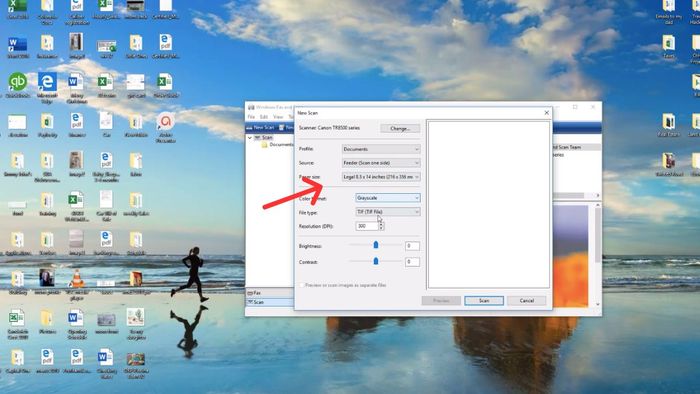700x394 pixels.
Task: Open the File type dropdown showing TIF
Action: click(388, 212)
